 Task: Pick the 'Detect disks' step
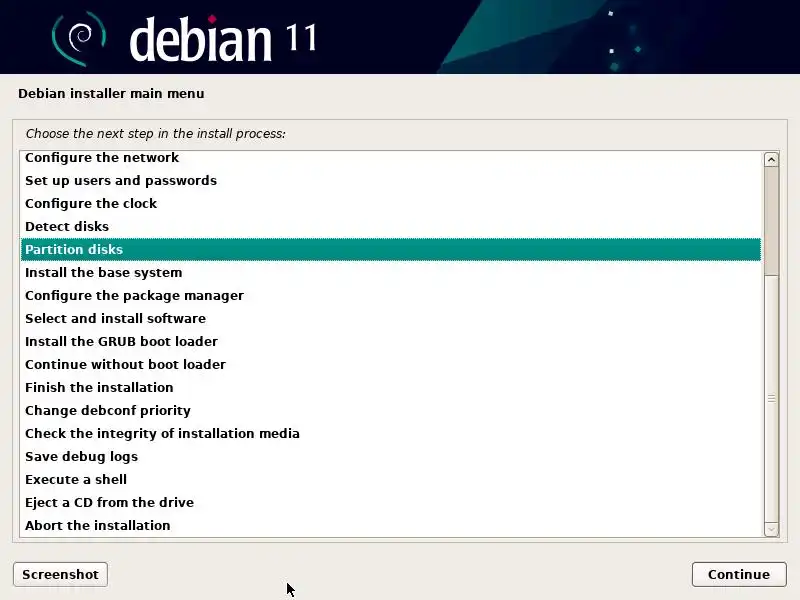[x=391, y=227]
